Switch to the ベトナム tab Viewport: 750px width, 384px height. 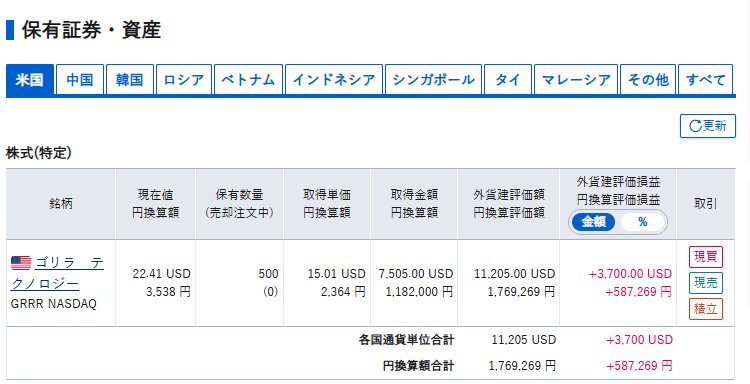[x=248, y=80]
